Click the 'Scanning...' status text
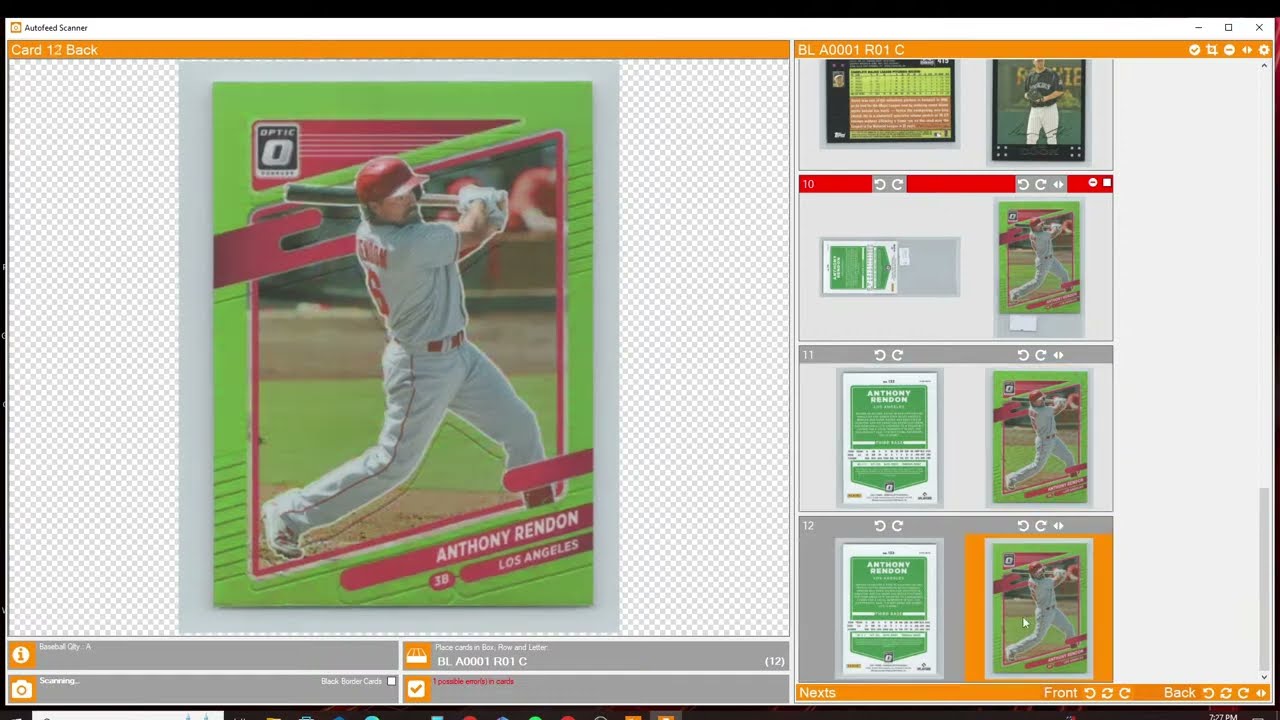This screenshot has height=720, width=1280. click(59, 681)
